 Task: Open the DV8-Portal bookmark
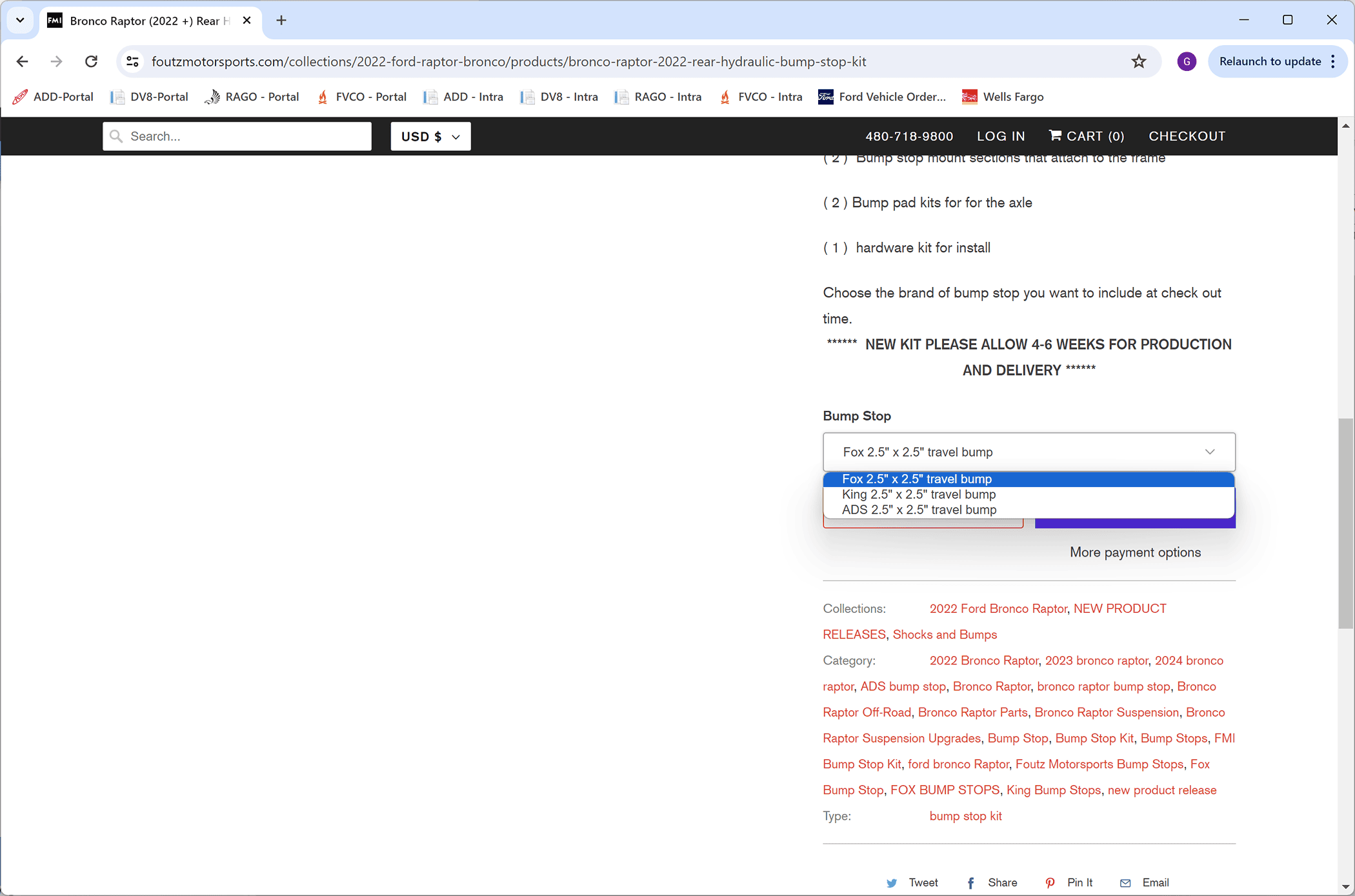pyautogui.click(x=150, y=97)
